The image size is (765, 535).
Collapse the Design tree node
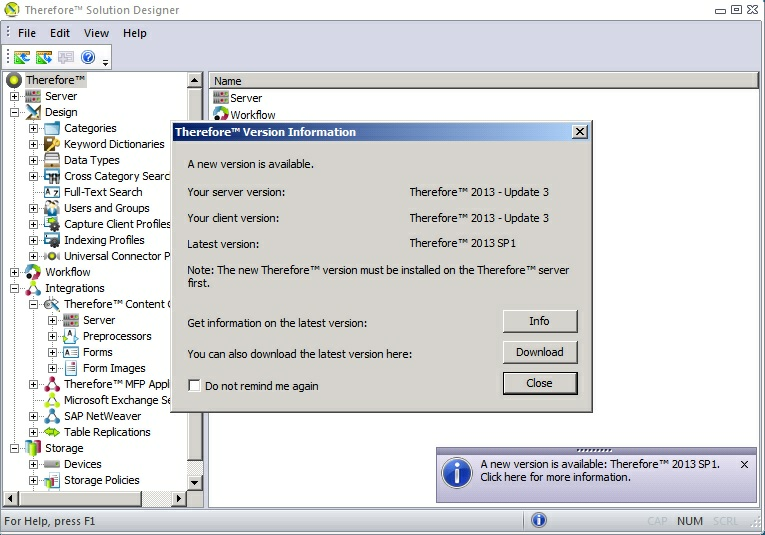[x=15, y=112]
